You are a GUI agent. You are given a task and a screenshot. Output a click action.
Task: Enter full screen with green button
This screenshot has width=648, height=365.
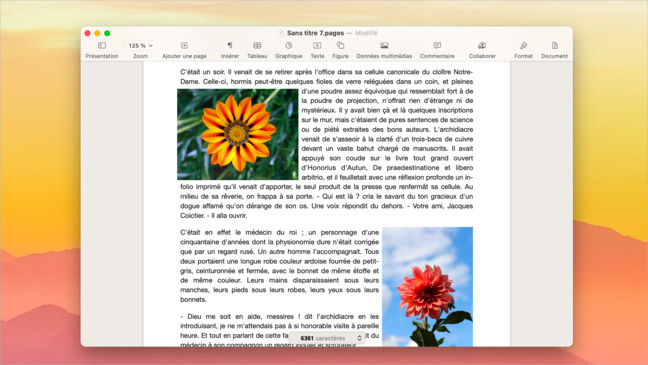click(x=107, y=33)
